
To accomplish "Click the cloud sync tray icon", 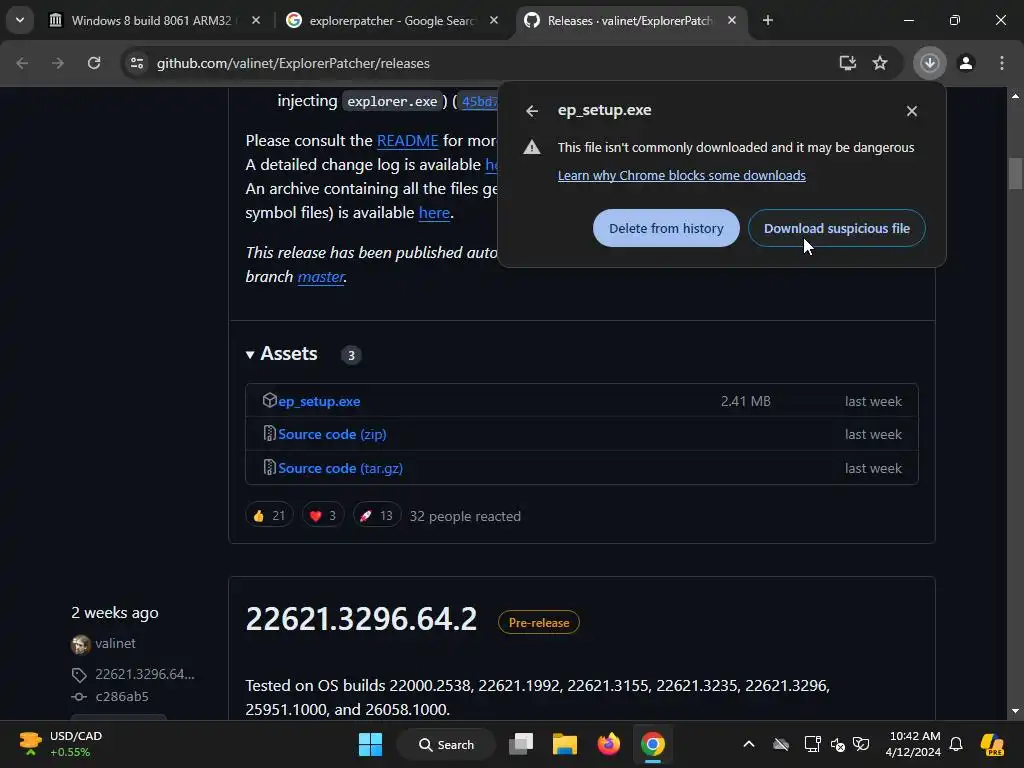I will pyautogui.click(x=781, y=744).
